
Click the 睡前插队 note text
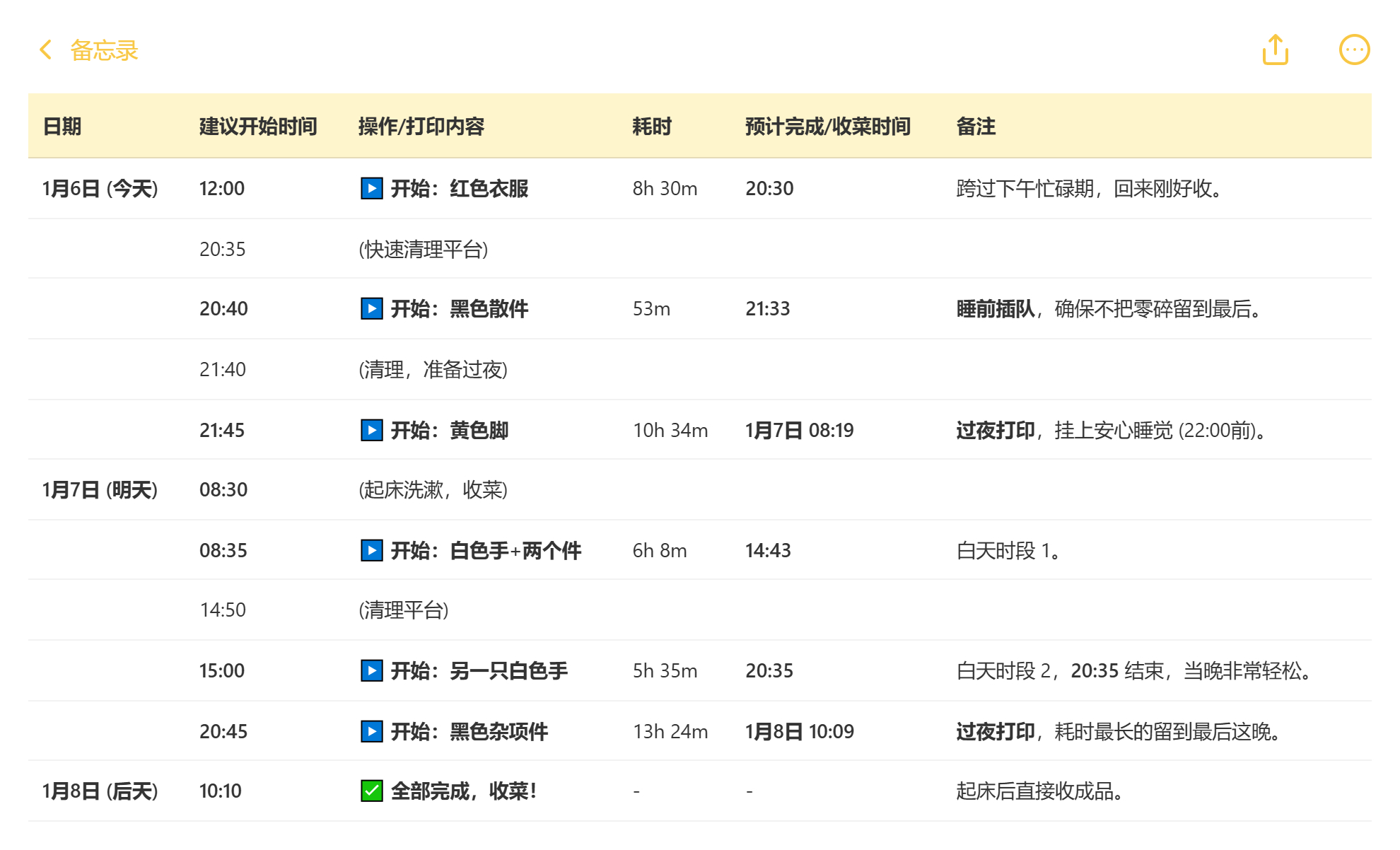995,308
